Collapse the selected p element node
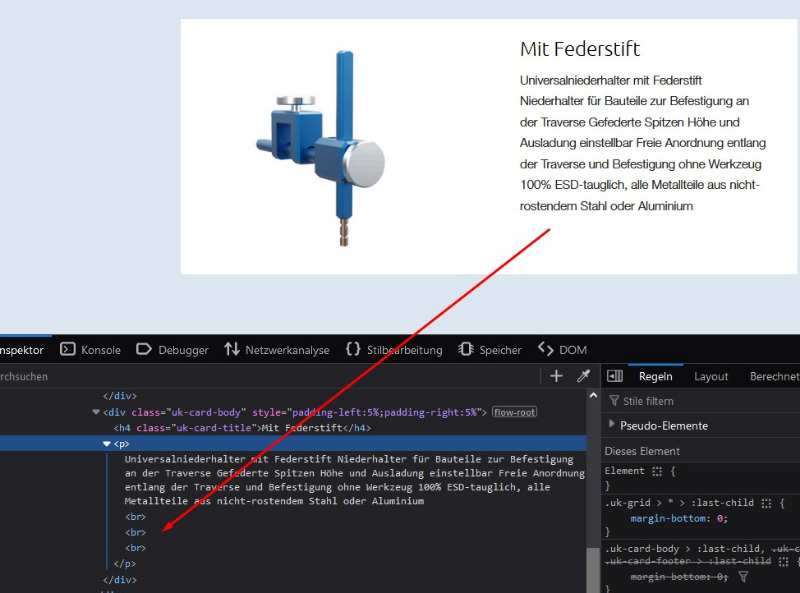The width and height of the screenshot is (800, 593). click(x=107, y=444)
